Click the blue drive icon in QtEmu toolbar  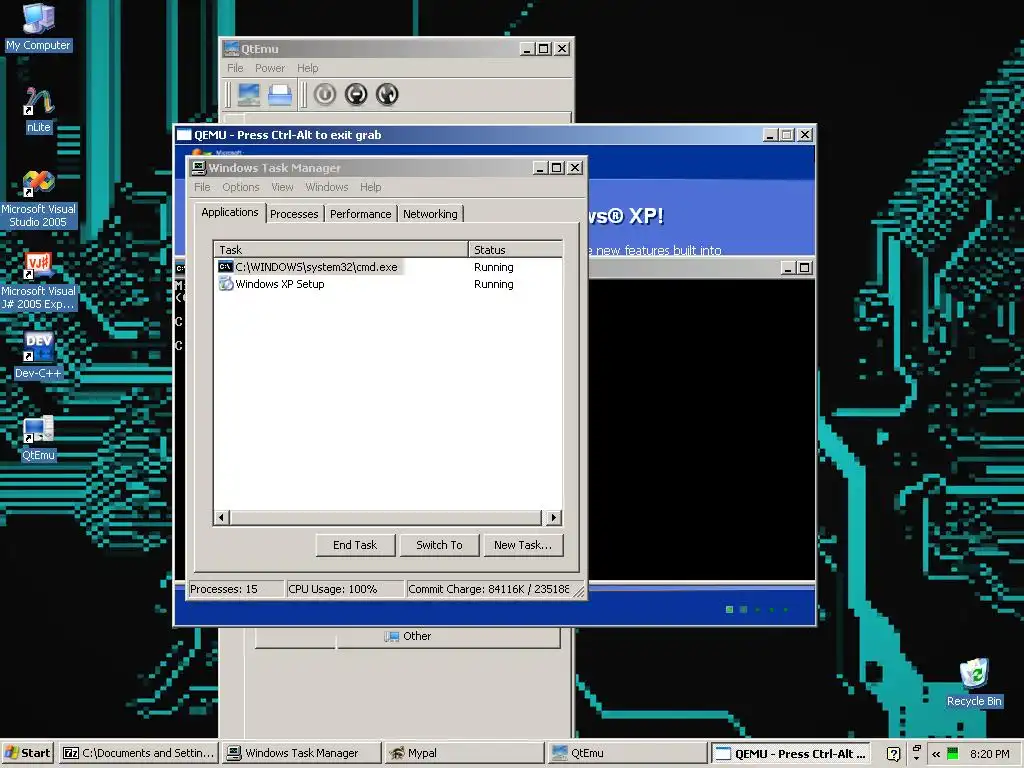[x=280, y=95]
